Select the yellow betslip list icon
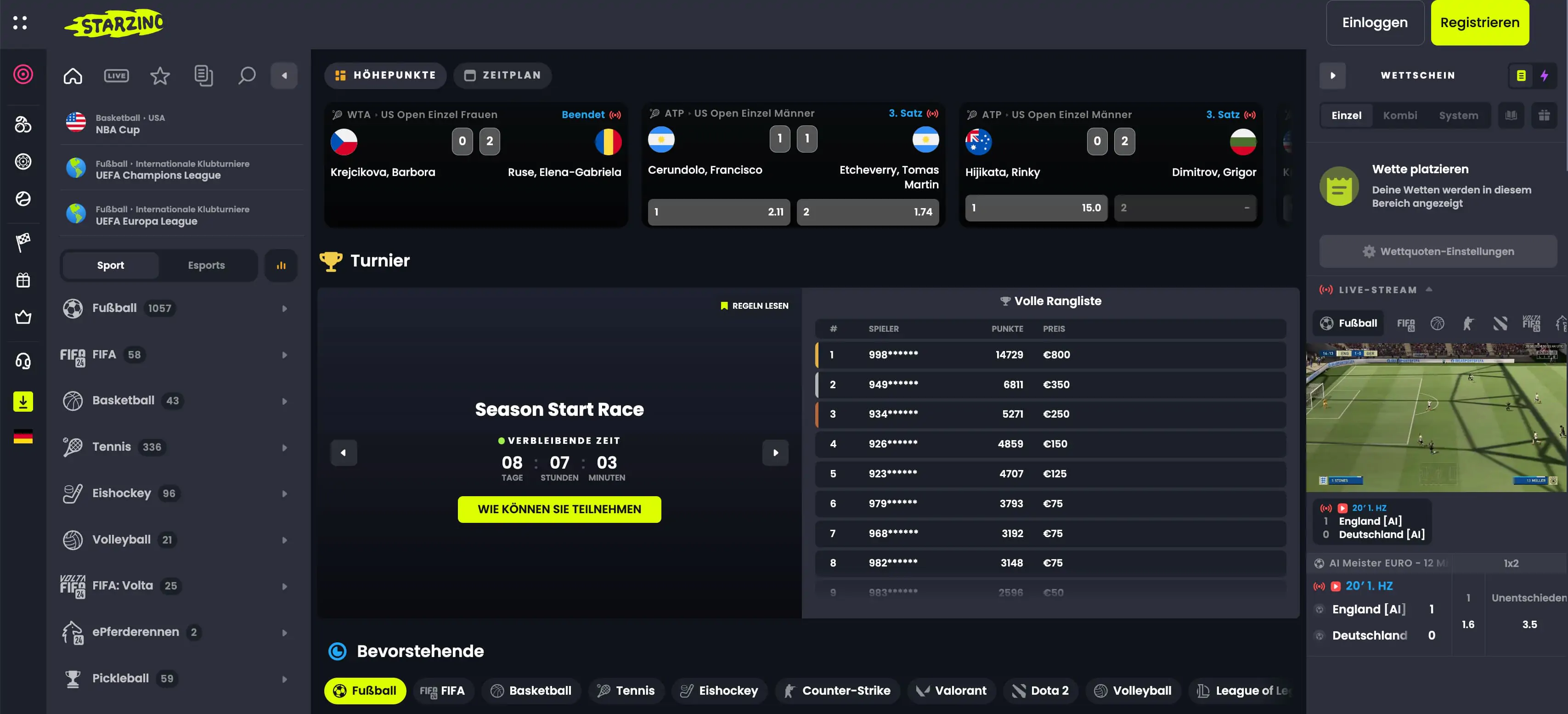This screenshot has height=714, width=1568. (x=1521, y=75)
